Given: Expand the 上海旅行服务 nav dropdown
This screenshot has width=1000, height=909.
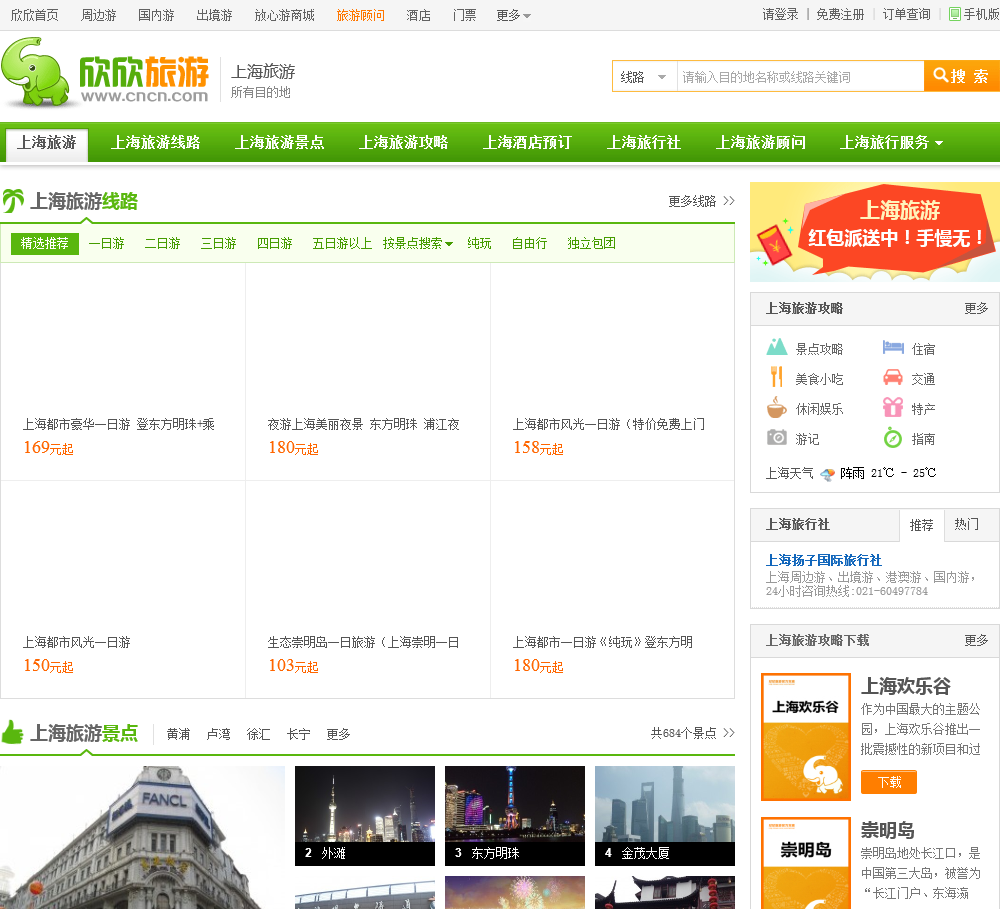Looking at the screenshot, I should tap(891, 142).
